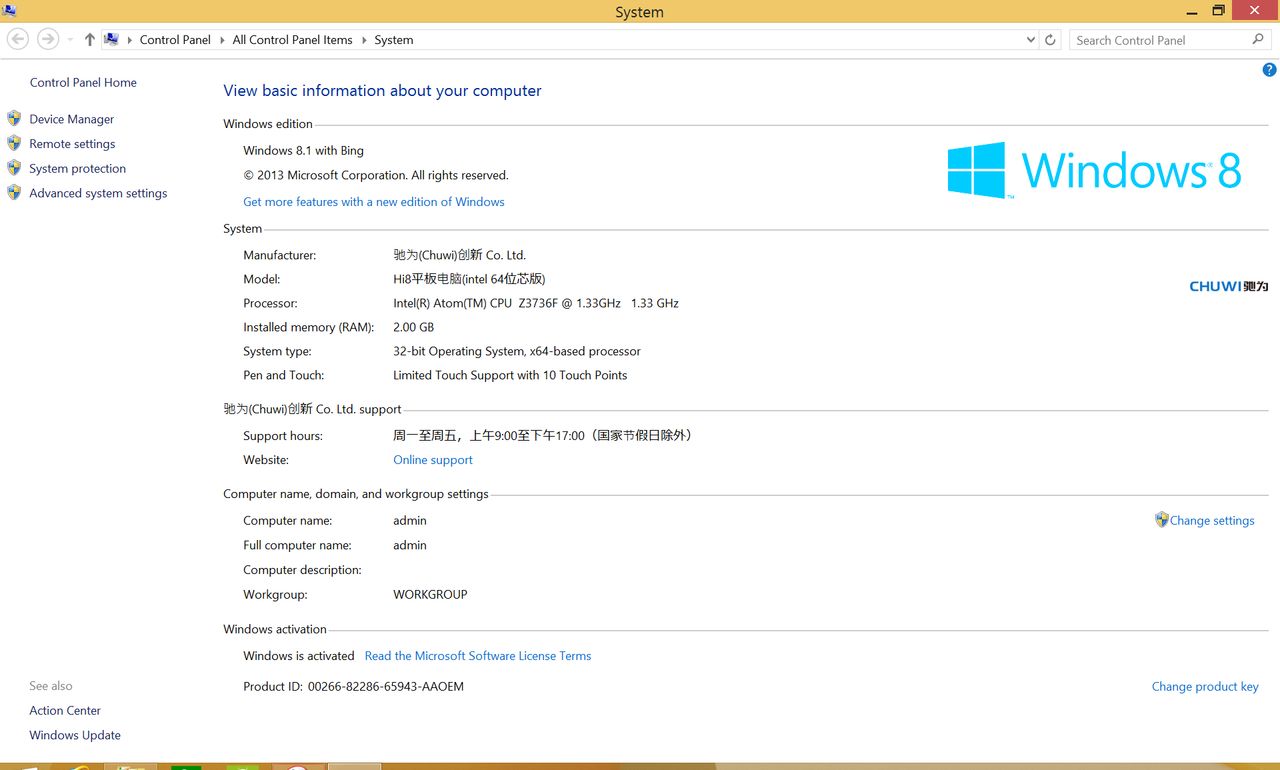Open System protection link
Image resolution: width=1280 pixels, height=770 pixels.
(78, 169)
